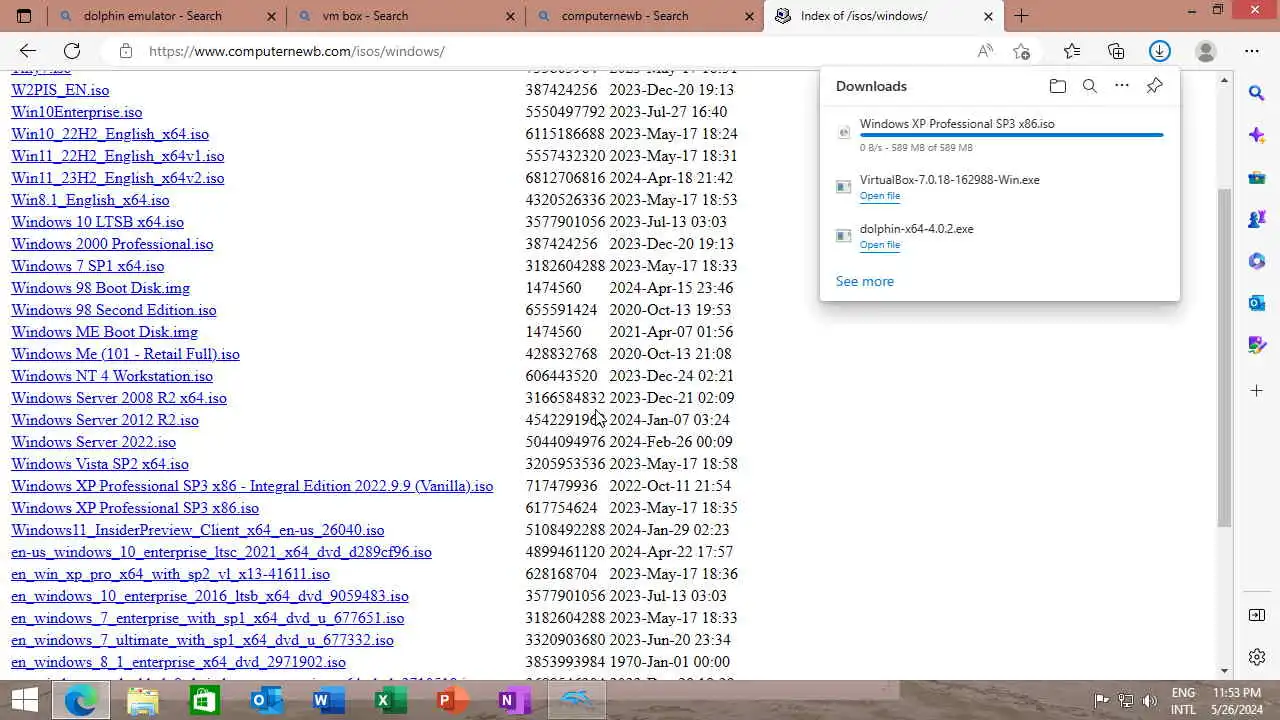Download Win10_22H2_English_x64.iso

coord(110,134)
